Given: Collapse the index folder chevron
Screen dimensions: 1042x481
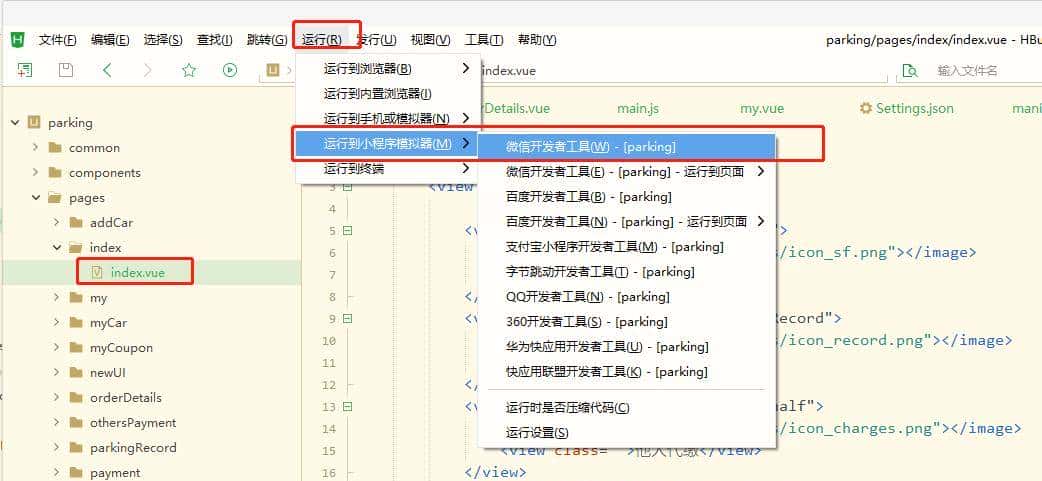Looking at the screenshot, I should click(x=56, y=247).
